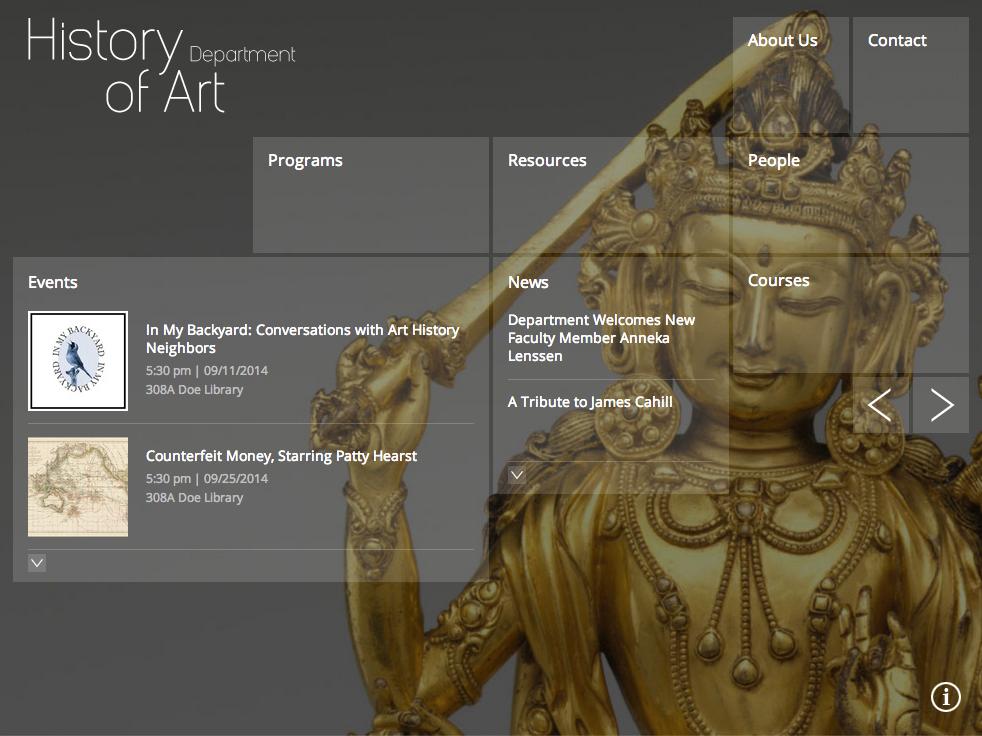Open the History of Art Department logo
Image resolution: width=982 pixels, height=736 pixels.
click(160, 66)
